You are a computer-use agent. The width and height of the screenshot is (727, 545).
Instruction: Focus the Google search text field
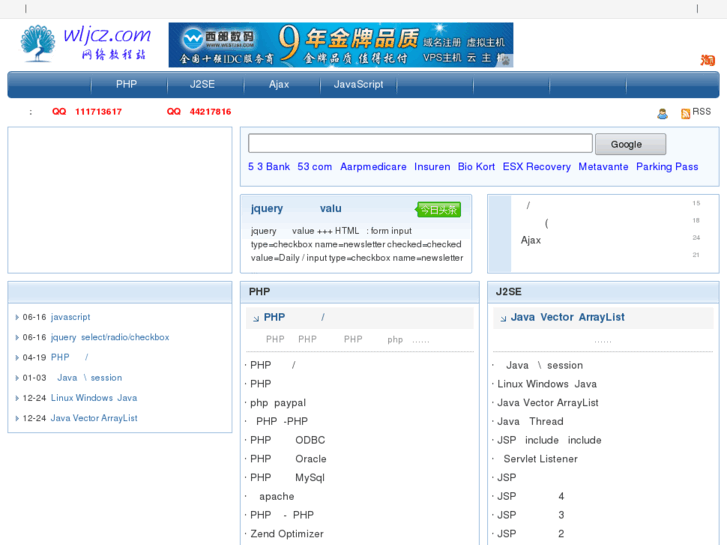point(420,143)
